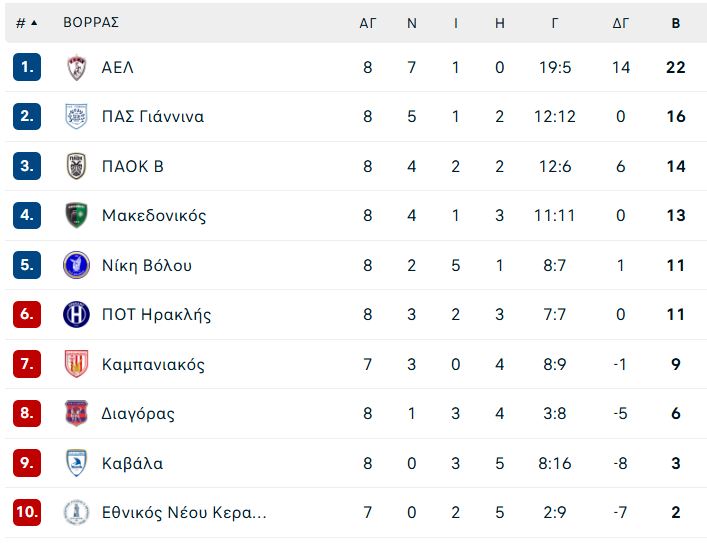Select the ΠΑΟΚ Β team crest

pos(76,166)
